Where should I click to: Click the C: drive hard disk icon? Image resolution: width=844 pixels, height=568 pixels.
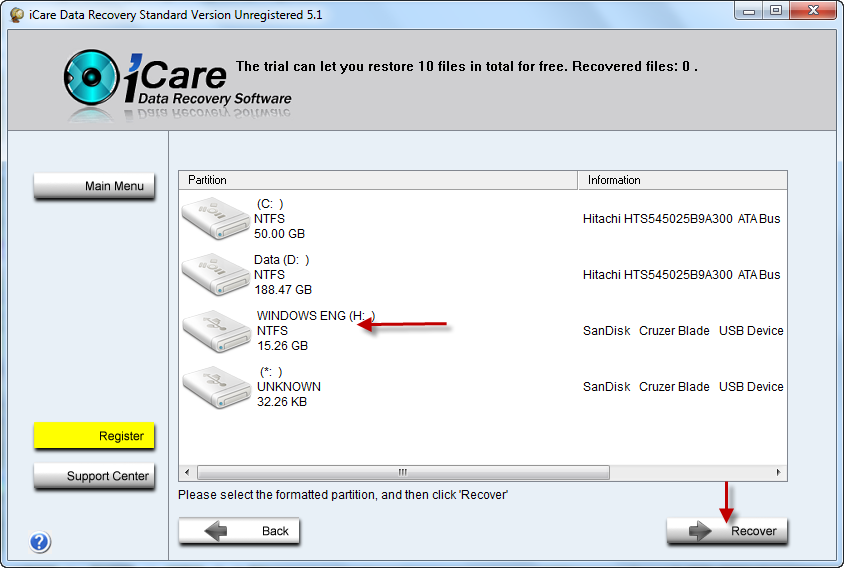point(215,218)
